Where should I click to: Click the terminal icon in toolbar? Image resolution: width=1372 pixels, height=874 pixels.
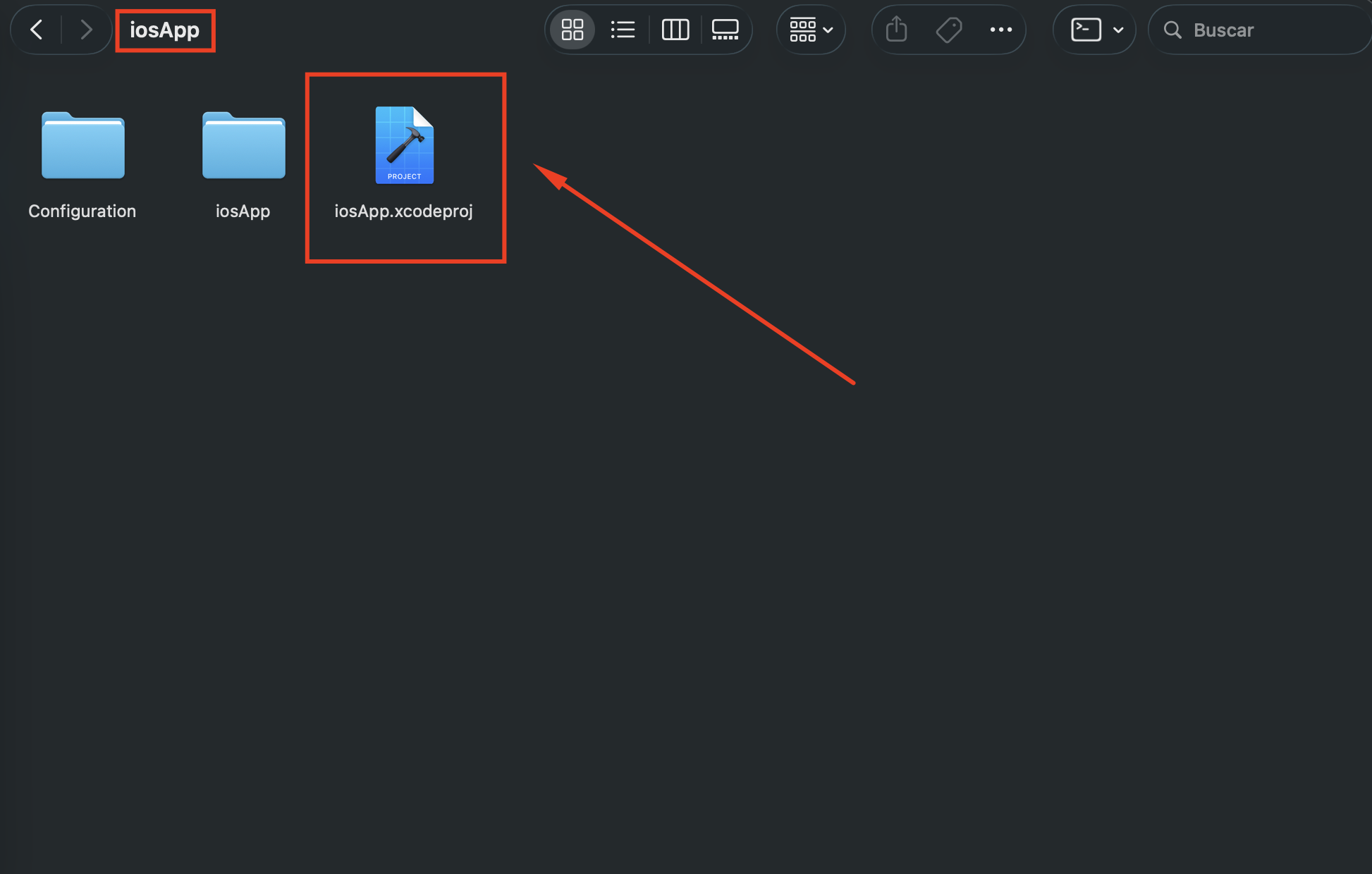pyautogui.click(x=1086, y=30)
